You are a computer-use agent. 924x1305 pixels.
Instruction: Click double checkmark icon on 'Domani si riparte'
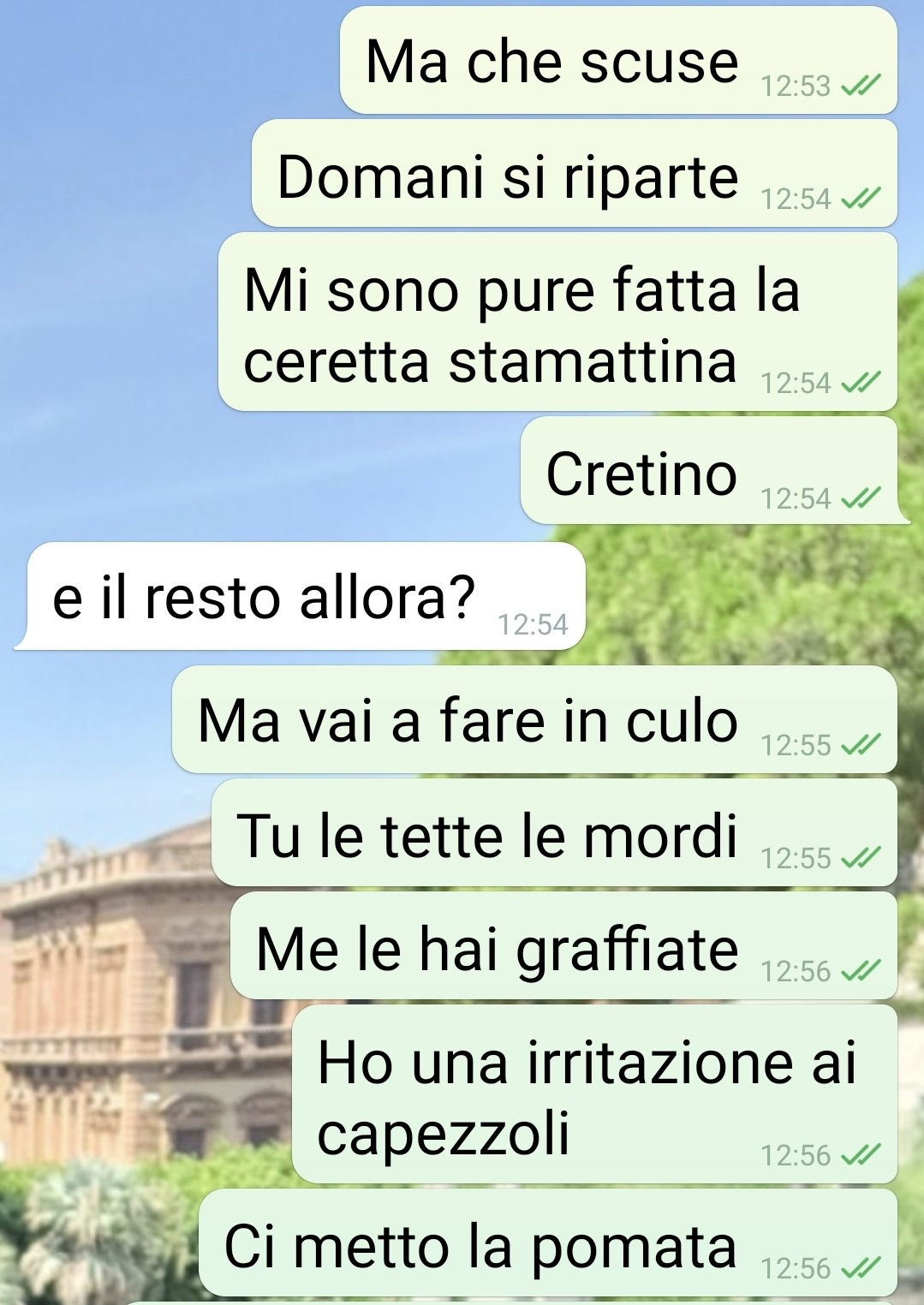[x=861, y=199]
